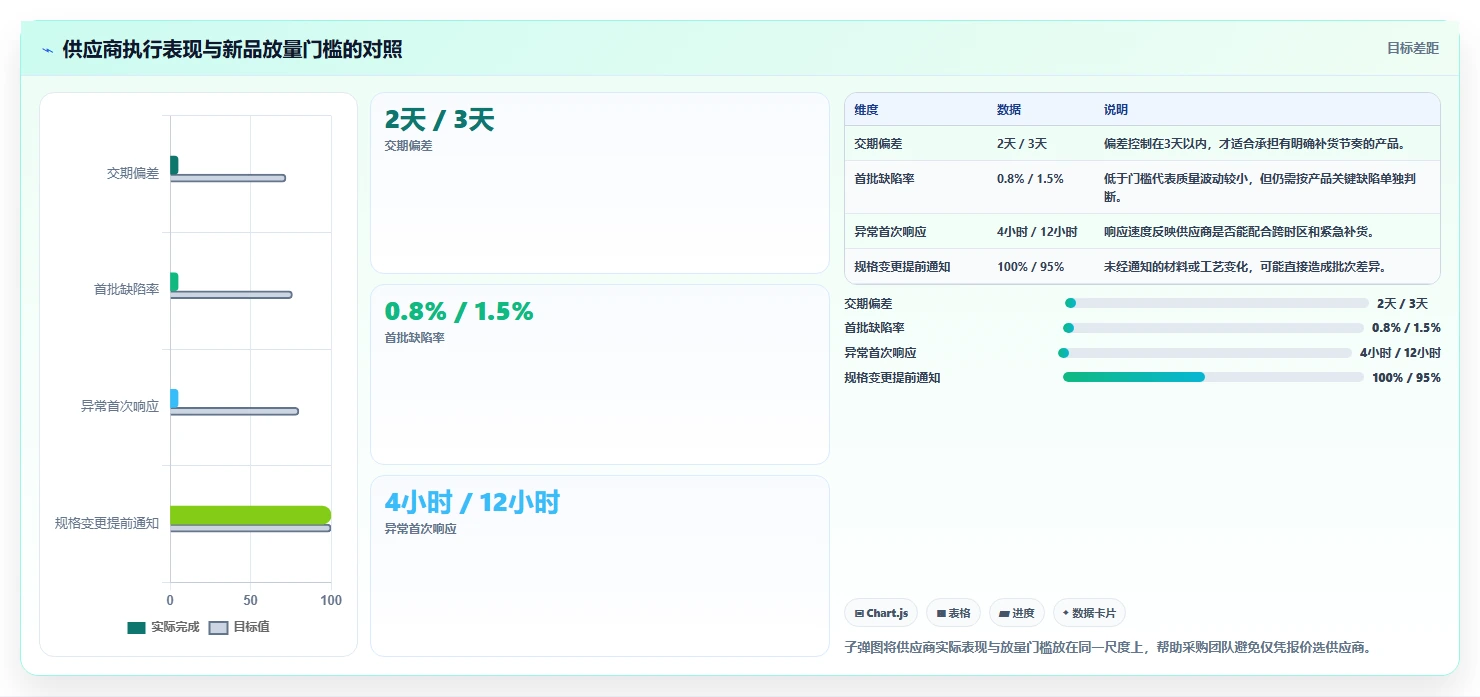Click the 100% / 95% value beside progress bar
Viewport: 1480px width, 697px height.
1406,378
